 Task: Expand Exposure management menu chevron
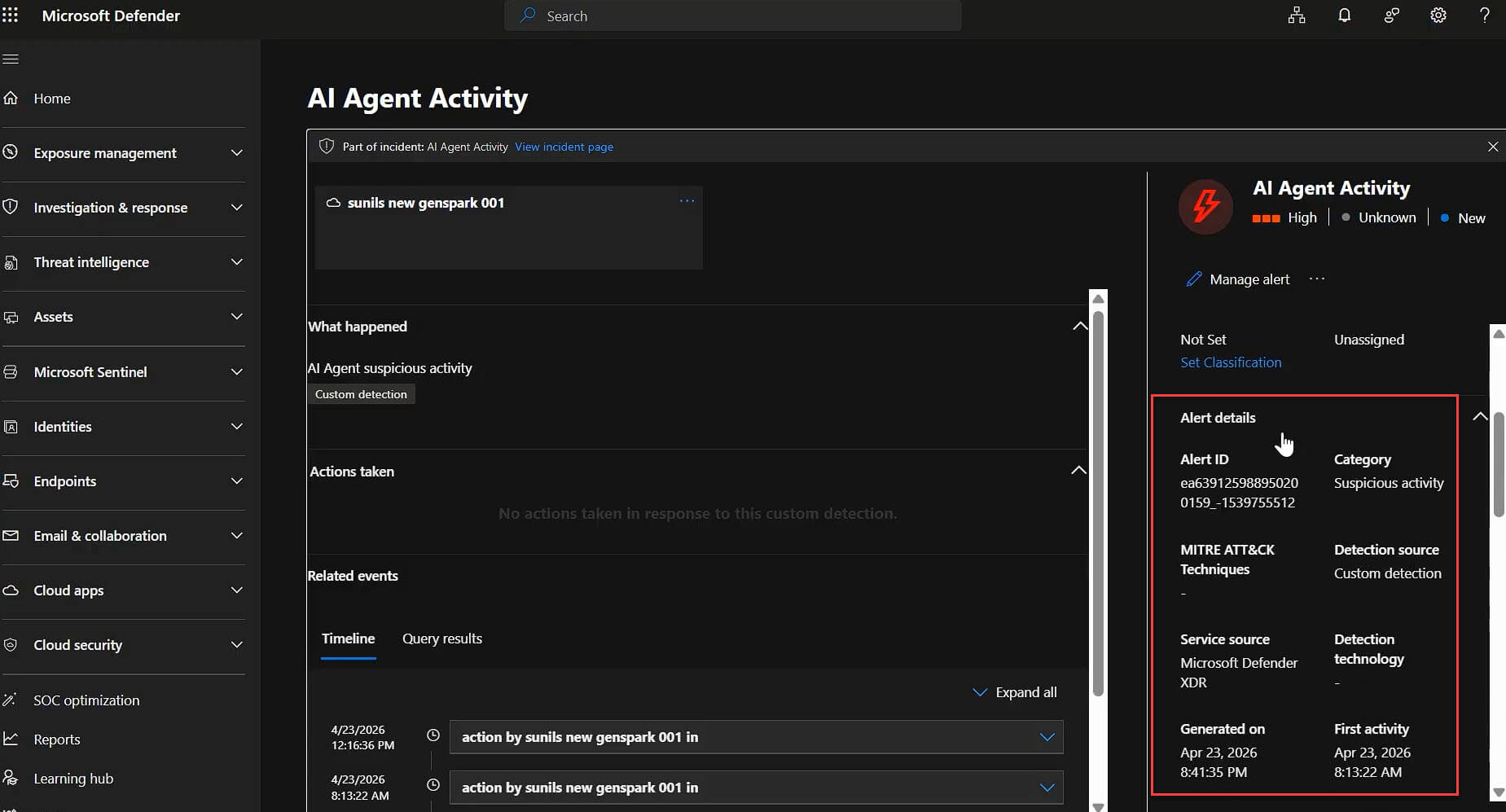pyautogui.click(x=237, y=152)
